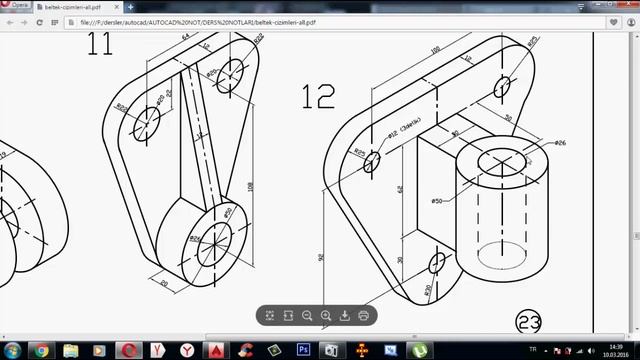Image resolution: width=640 pixels, height=360 pixels.
Task: Click the volume speaker tray icon
Action: [x=591, y=351]
